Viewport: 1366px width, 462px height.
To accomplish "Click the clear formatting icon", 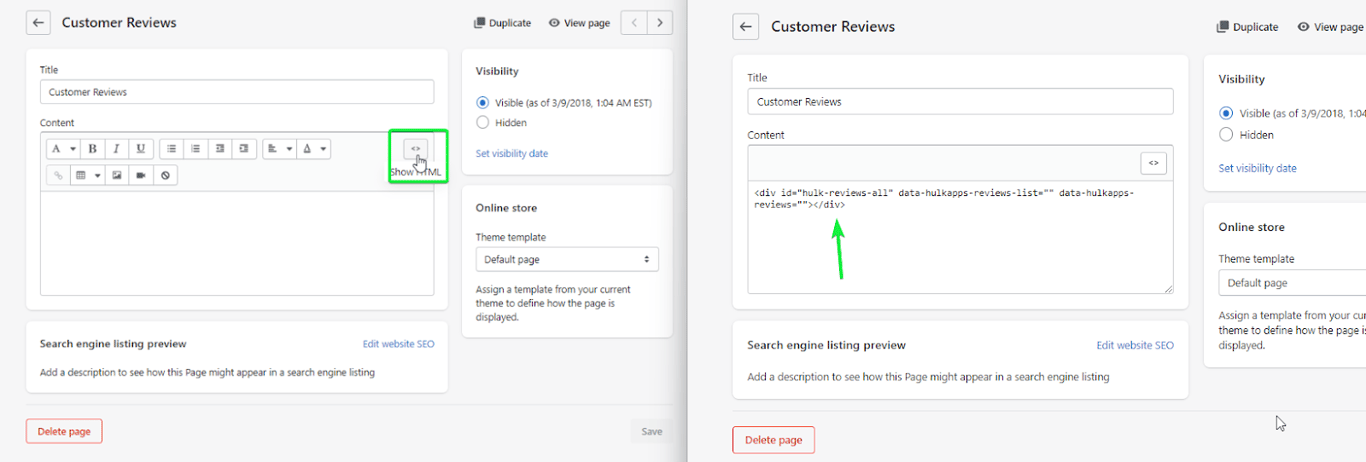I will (x=166, y=175).
